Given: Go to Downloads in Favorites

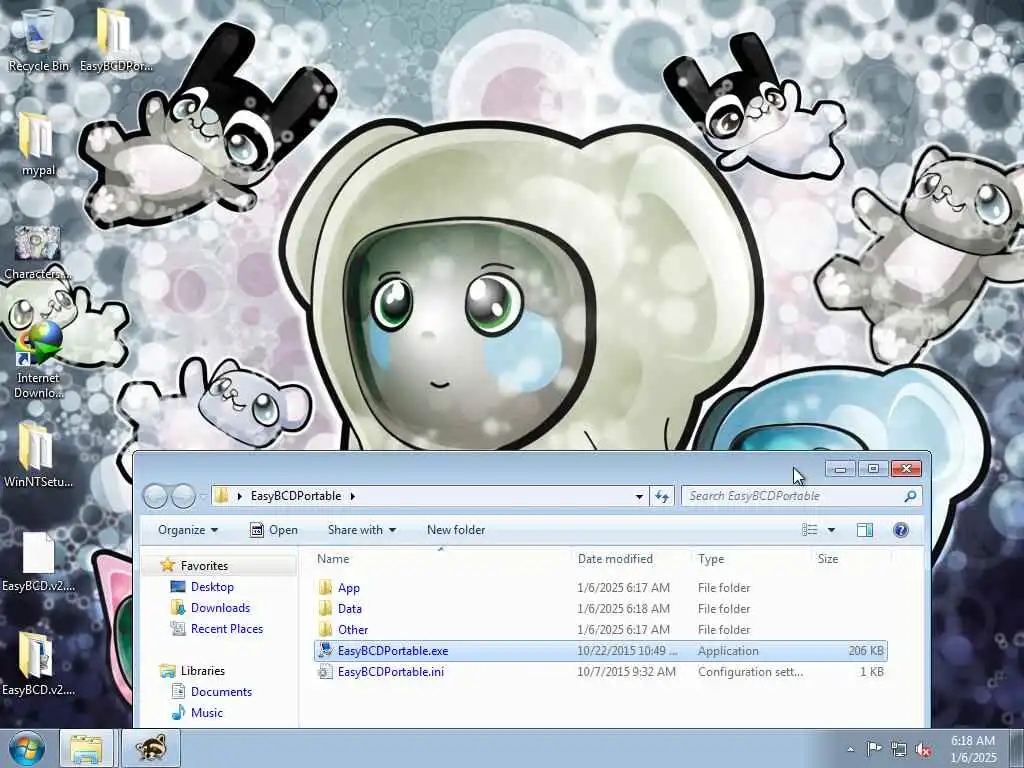Looking at the screenshot, I should pyautogui.click(x=220, y=607).
